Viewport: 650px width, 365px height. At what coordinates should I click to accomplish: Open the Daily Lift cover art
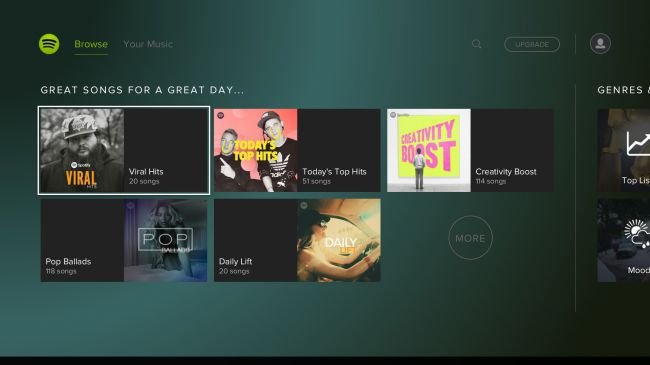coord(339,241)
